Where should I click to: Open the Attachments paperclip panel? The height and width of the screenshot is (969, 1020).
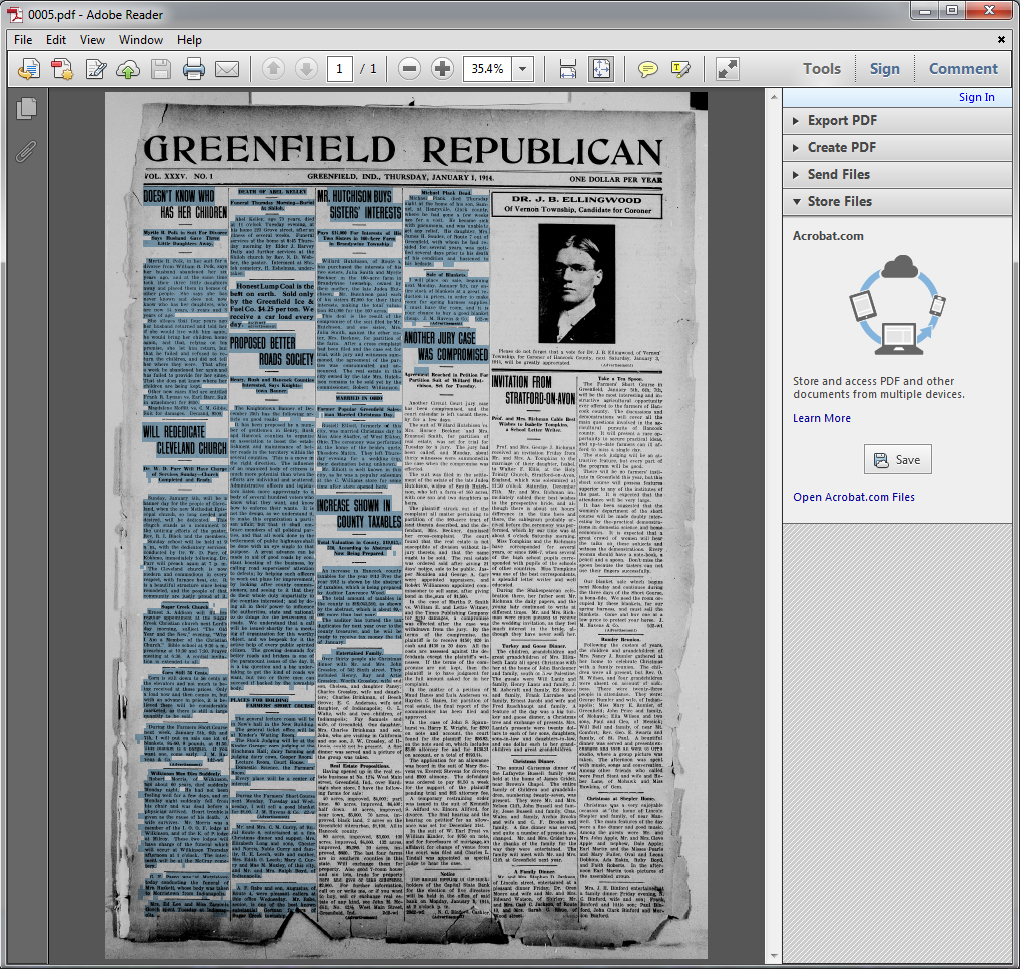tap(25, 151)
